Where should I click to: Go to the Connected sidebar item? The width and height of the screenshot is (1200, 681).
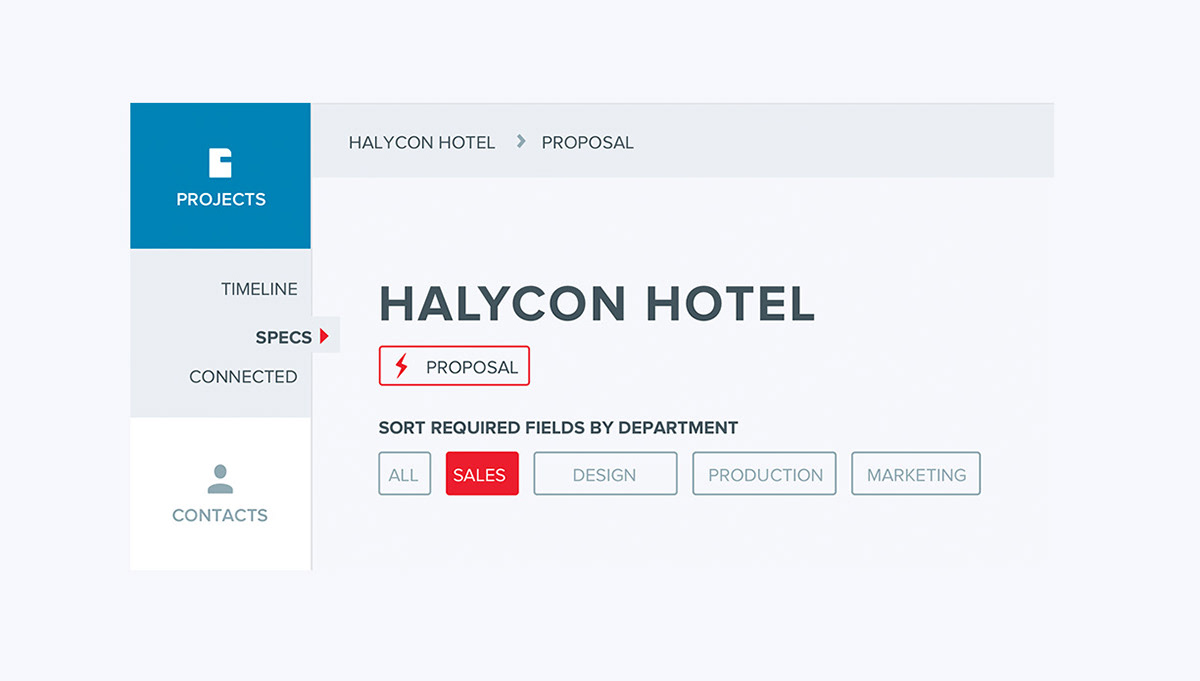pos(243,377)
